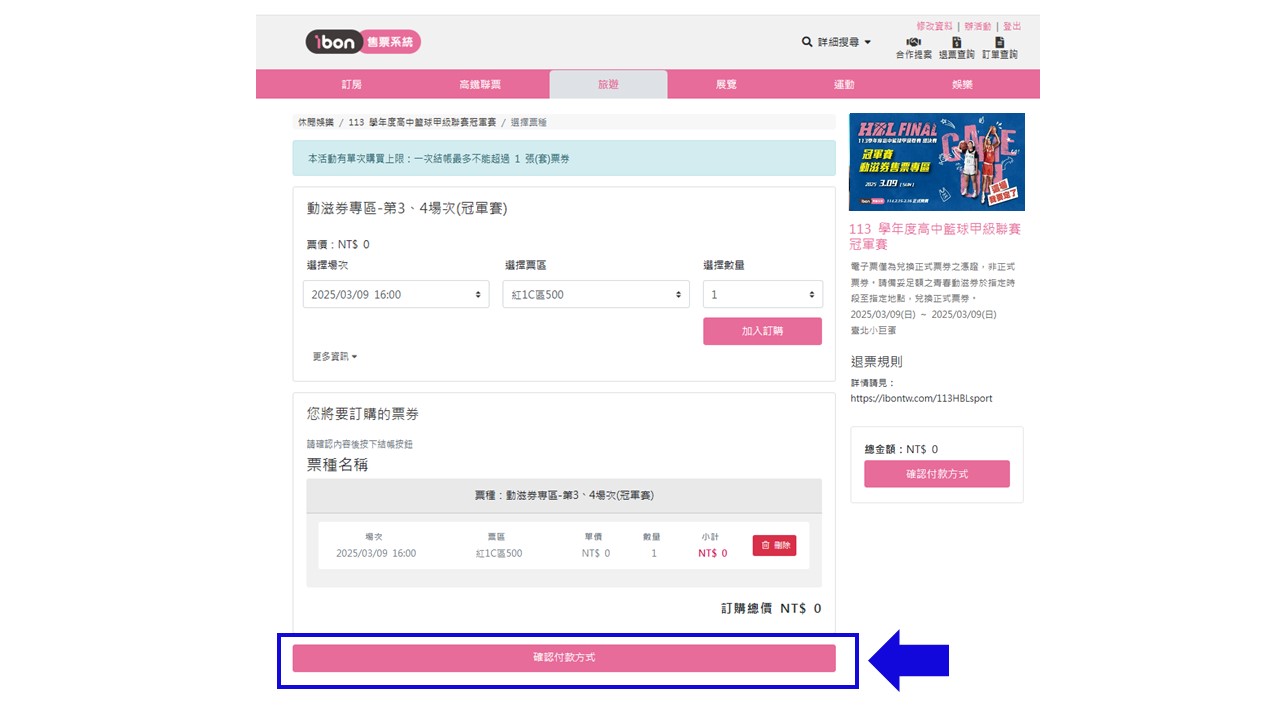
Task: Click the wide 確認付款方式 button at bottom
Action: 564,658
